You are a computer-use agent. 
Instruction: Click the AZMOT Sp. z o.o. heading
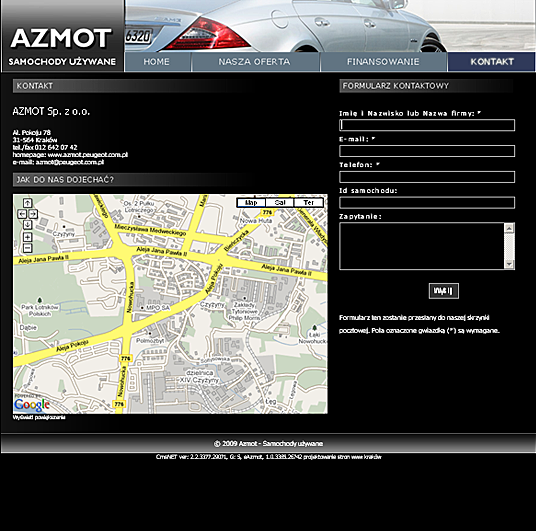(51, 111)
